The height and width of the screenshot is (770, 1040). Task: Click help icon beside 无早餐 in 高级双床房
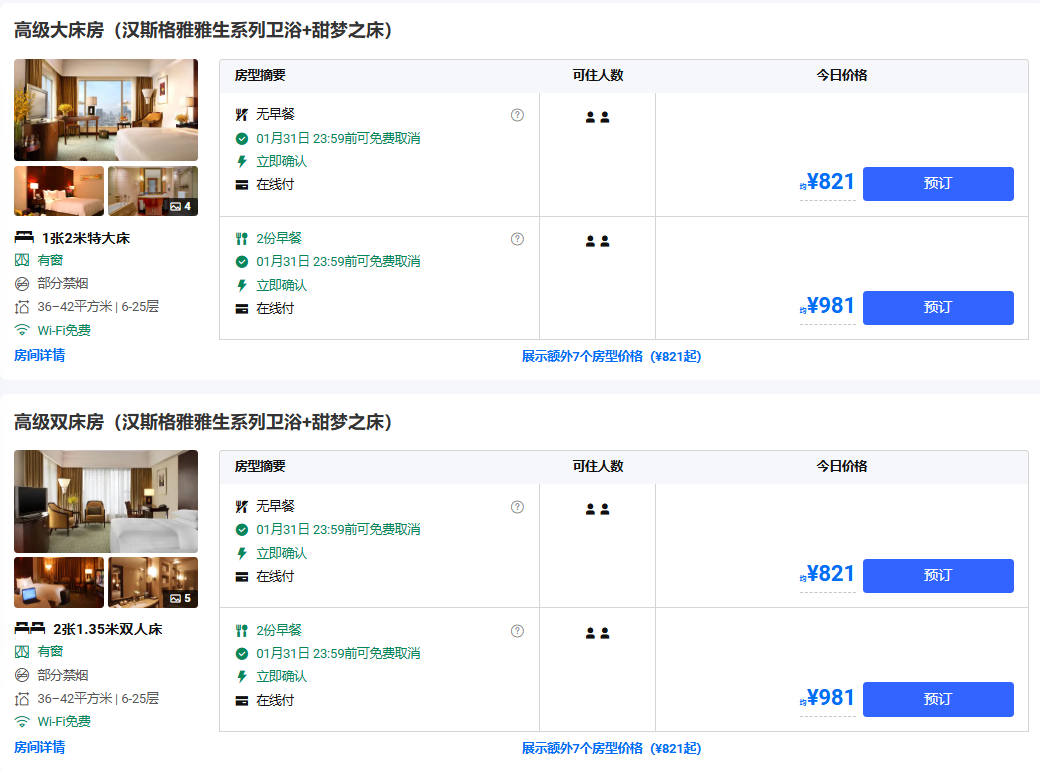517,507
